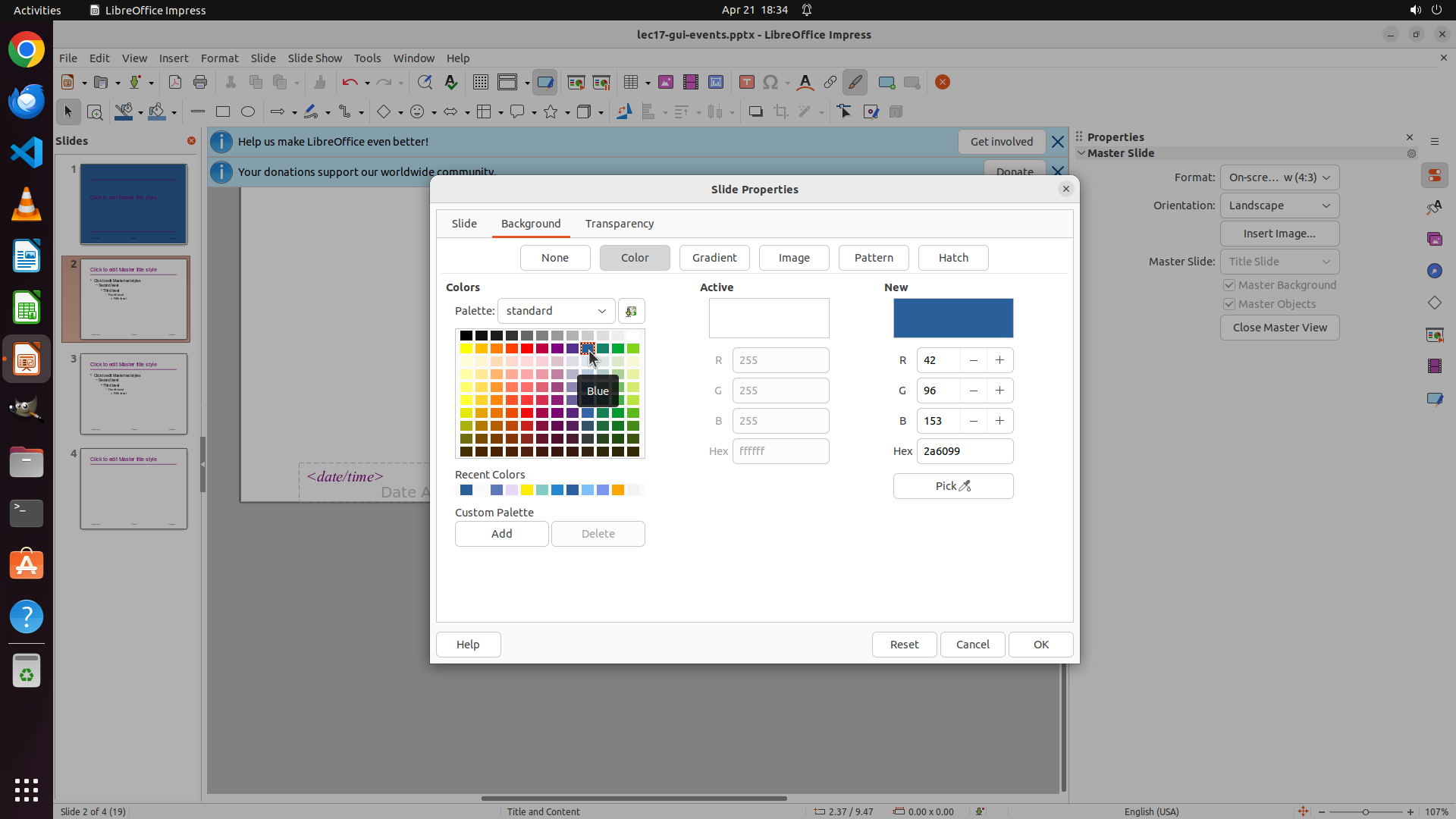
Task: Click the Insert Special Character icon
Action: pyautogui.click(x=770, y=83)
